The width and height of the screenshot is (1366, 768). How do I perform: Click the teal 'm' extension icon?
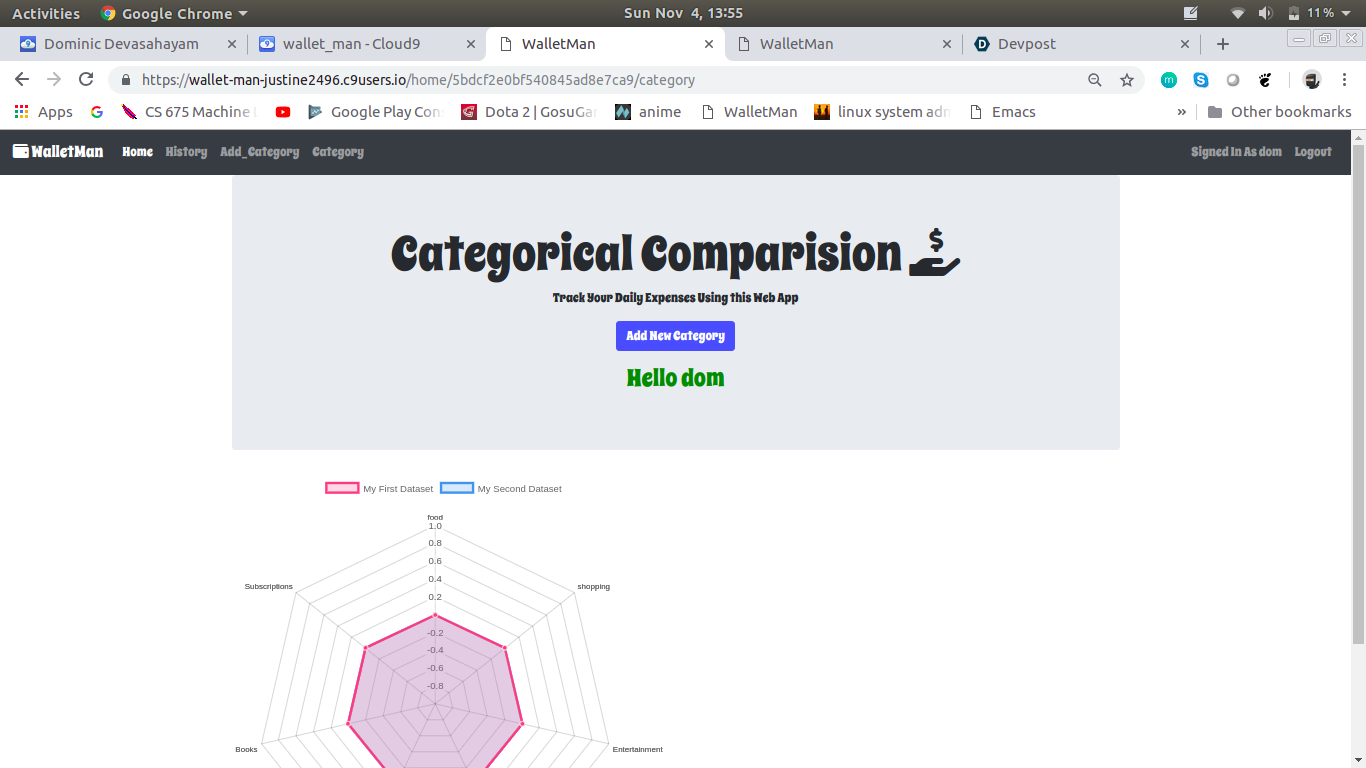click(x=1169, y=80)
